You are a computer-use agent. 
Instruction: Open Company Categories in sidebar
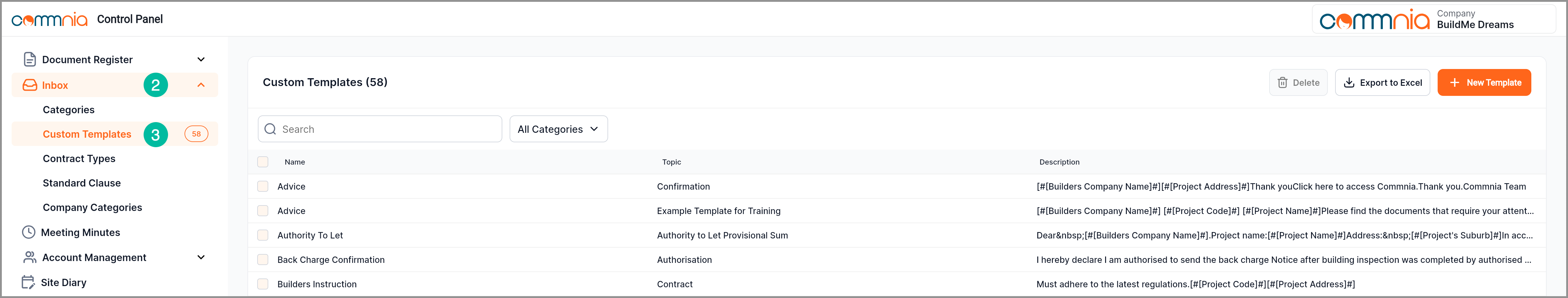coord(93,207)
